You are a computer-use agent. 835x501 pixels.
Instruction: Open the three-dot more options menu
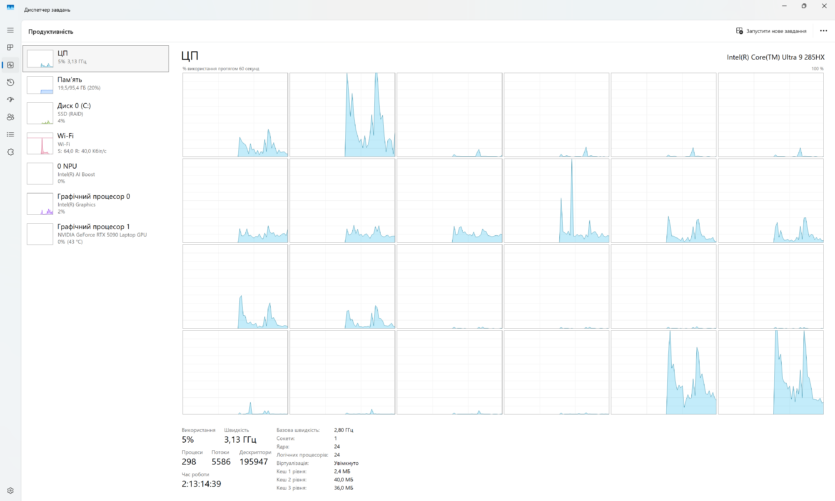(x=823, y=31)
